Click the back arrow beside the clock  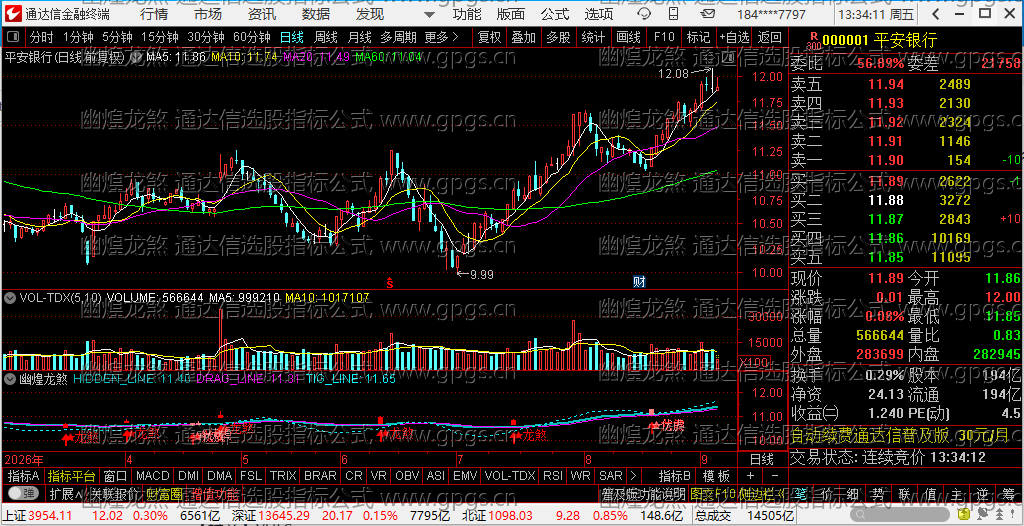[936, 14]
